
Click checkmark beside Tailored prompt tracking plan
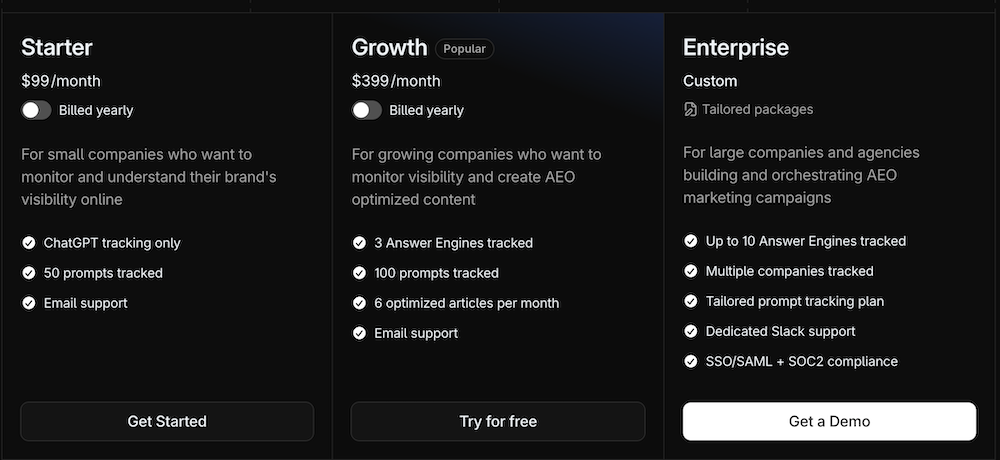691,301
